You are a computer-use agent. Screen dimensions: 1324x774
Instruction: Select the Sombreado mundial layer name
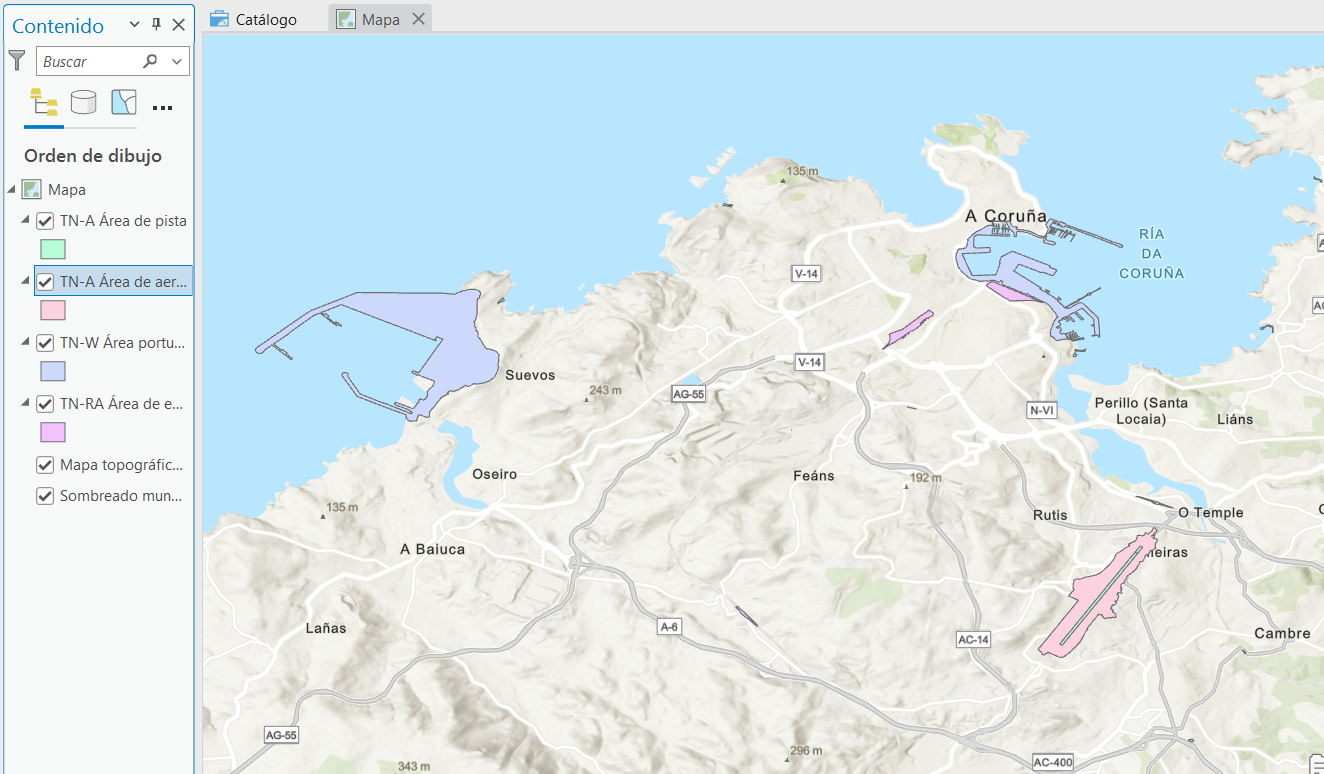121,496
